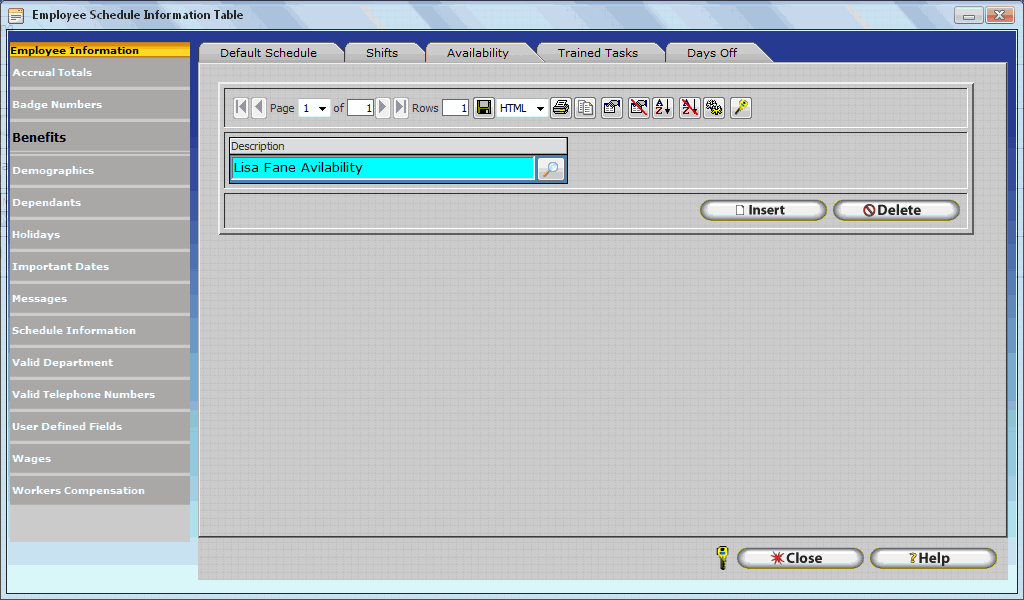1024x600 pixels.
Task: Click the save floppy disk icon
Action: click(484, 108)
